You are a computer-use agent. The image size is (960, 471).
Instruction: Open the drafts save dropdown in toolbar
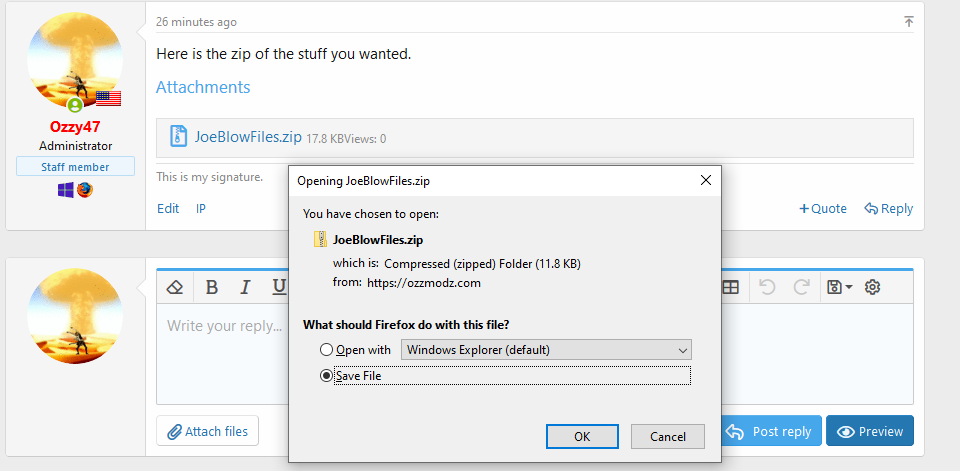click(x=839, y=287)
